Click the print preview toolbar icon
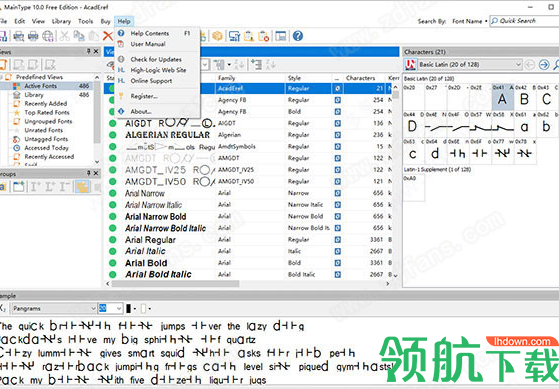 [19, 36]
